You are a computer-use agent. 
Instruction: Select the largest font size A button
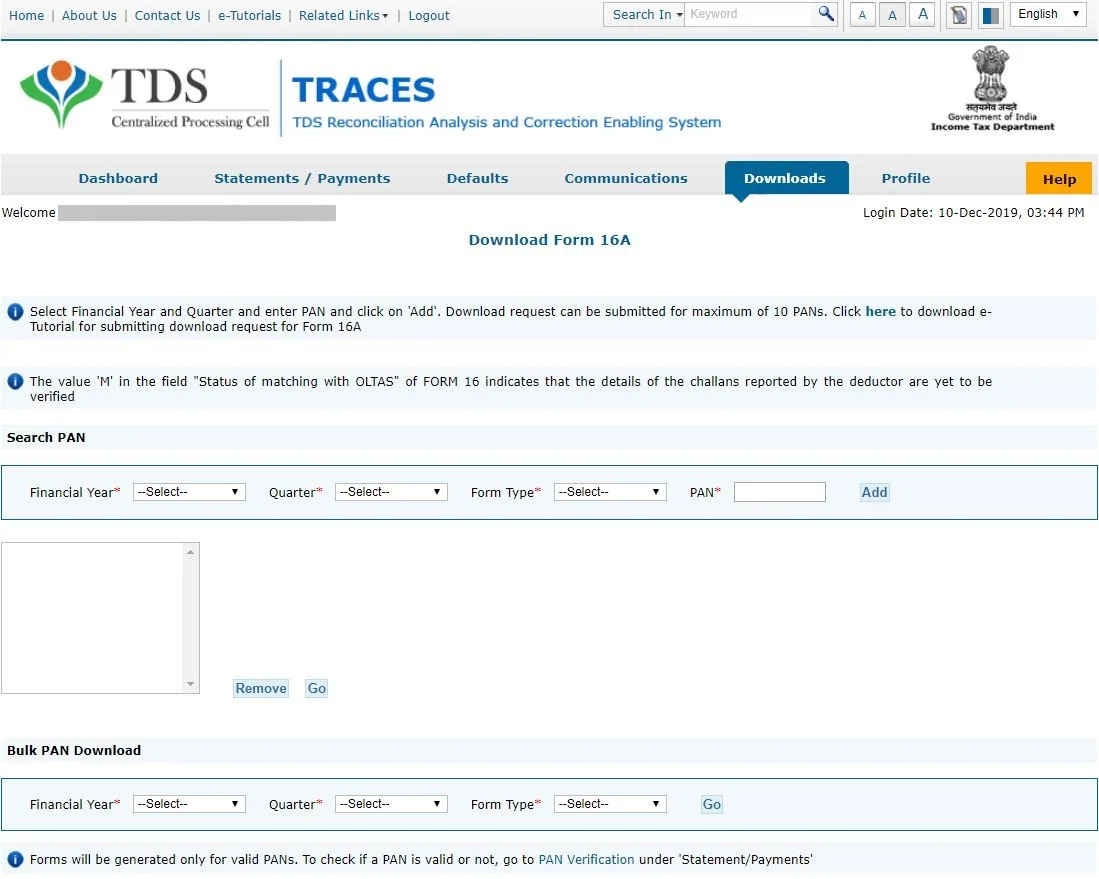[x=922, y=15]
